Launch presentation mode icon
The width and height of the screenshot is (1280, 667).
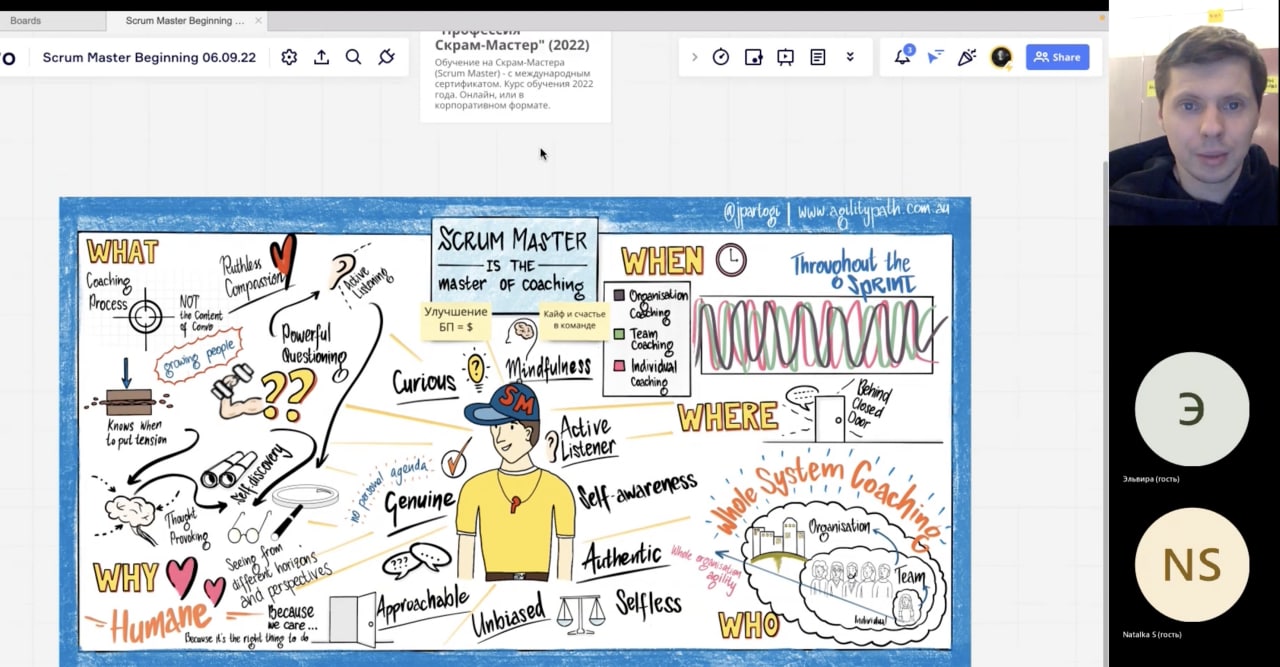pos(785,57)
